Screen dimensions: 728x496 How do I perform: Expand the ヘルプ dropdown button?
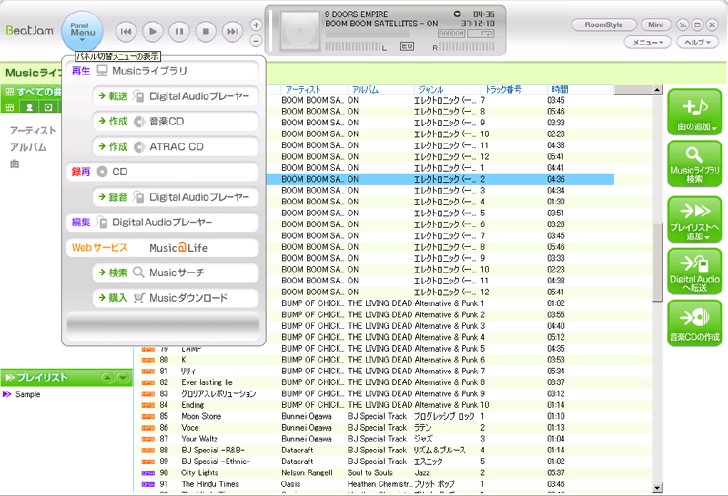(697, 42)
